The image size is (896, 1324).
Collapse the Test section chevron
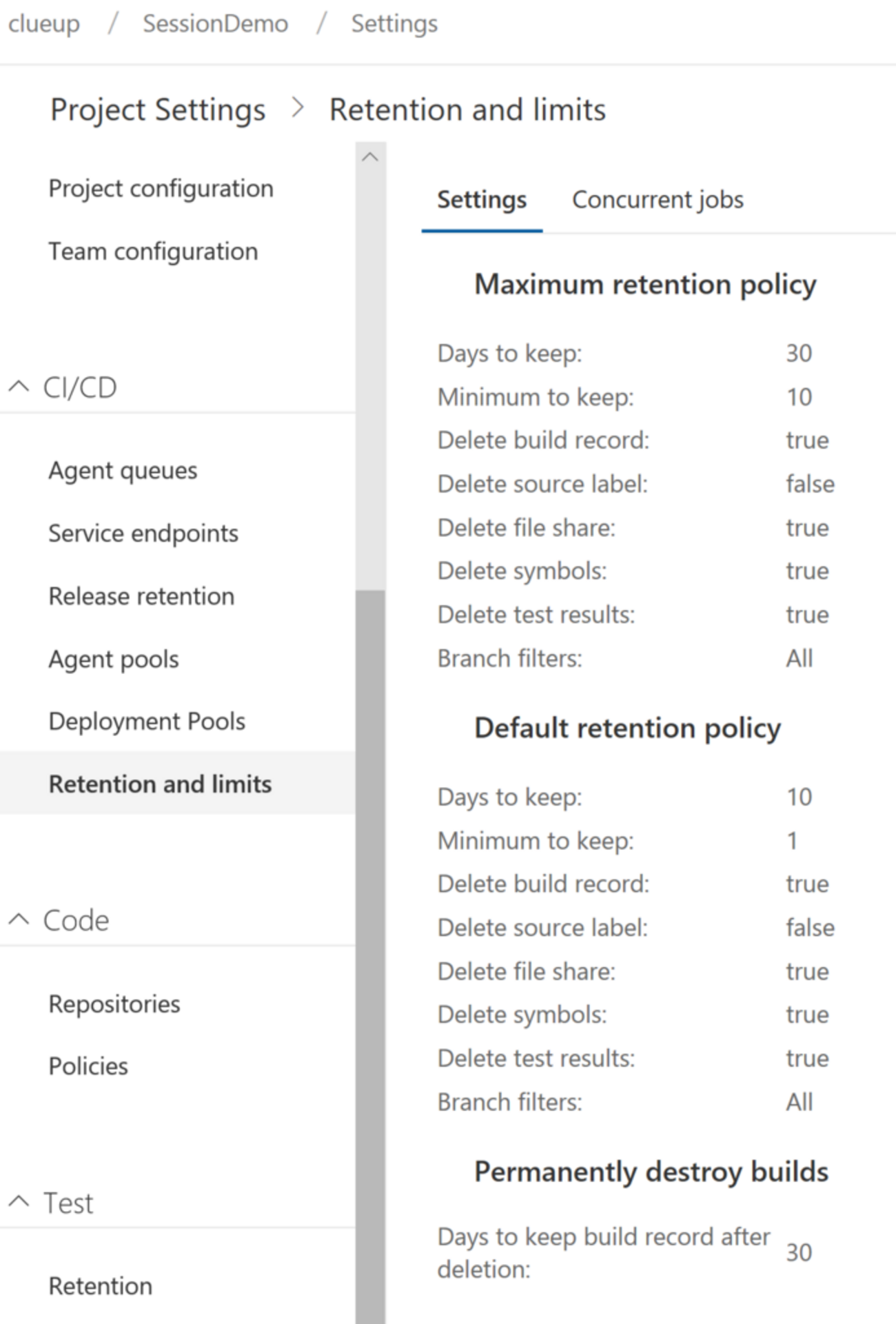[19, 1202]
